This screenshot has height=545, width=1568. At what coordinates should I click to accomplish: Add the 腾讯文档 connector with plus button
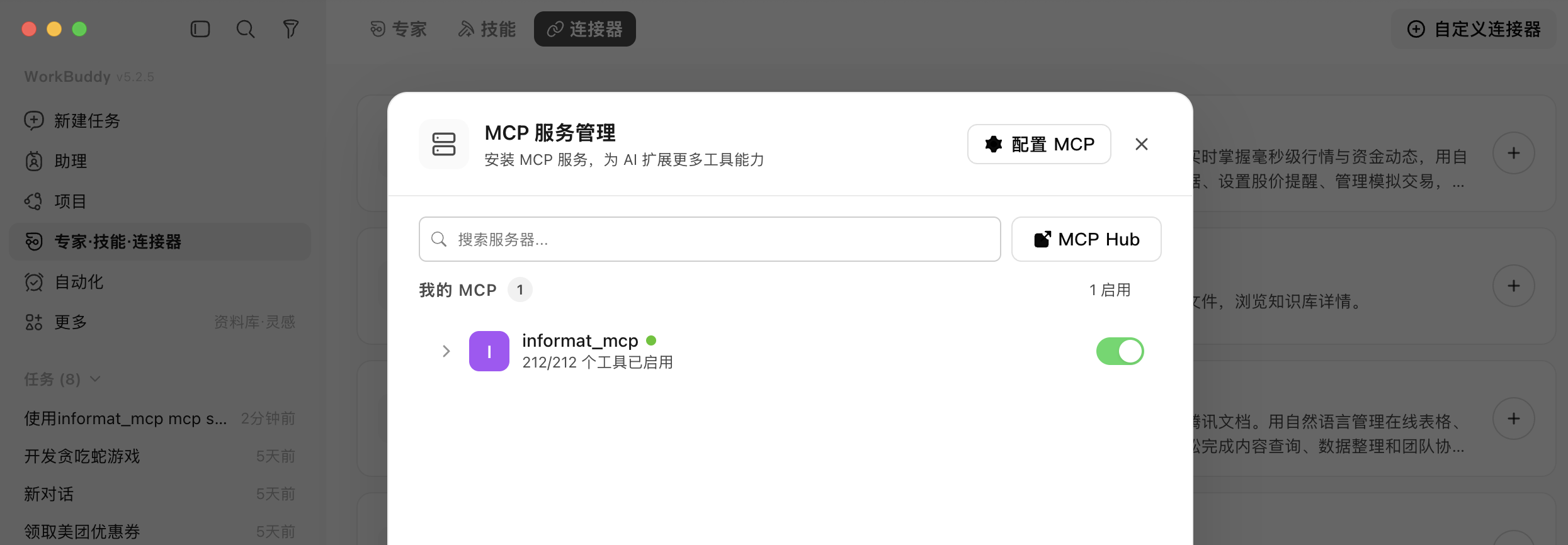pos(1514,419)
